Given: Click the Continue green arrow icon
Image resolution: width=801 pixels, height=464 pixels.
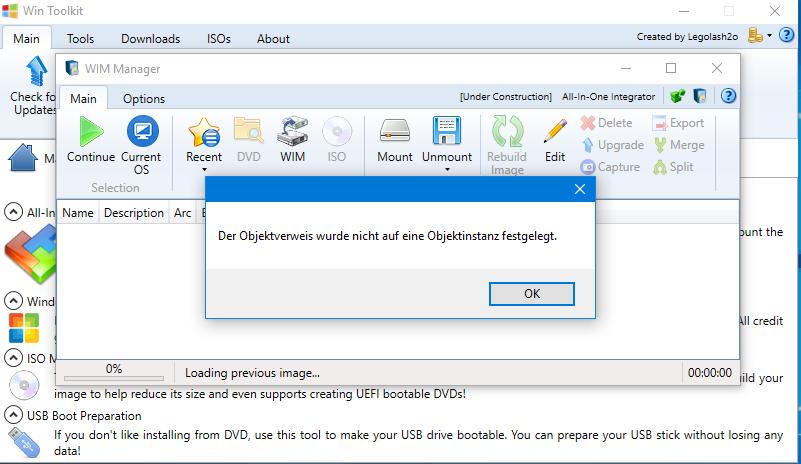Looking at the screenshot, I should tap(91, 131).
